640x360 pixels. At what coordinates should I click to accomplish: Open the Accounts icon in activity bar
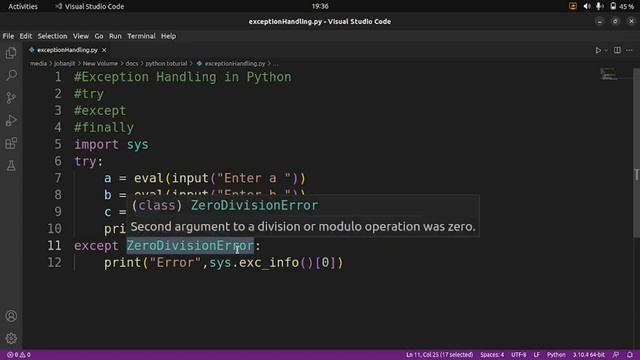[11, 316]
